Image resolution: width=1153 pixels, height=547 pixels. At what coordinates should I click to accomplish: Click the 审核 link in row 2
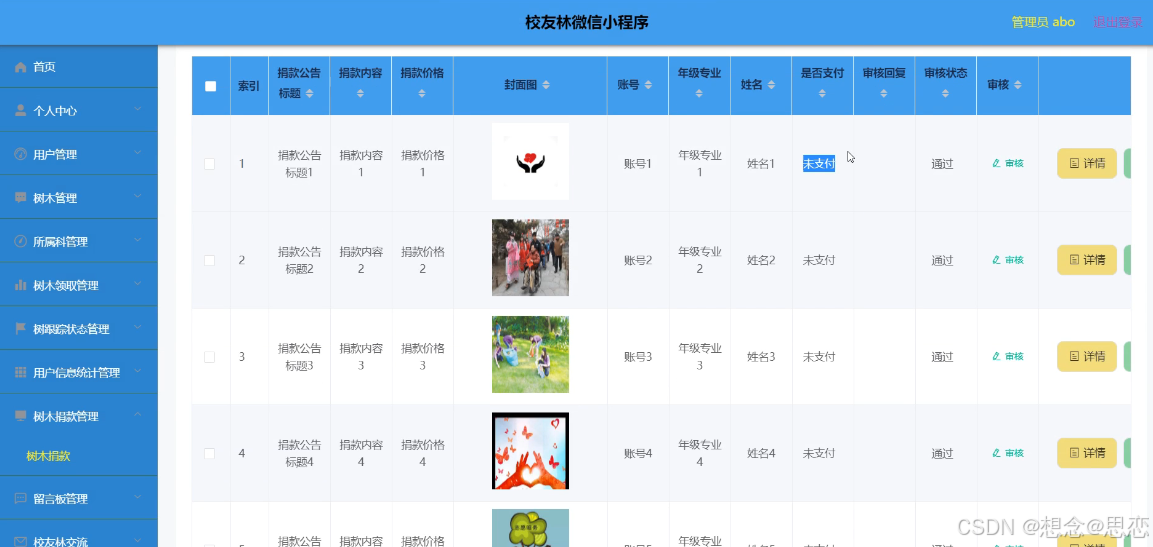pyautogui.click(x=1008, y=260)
